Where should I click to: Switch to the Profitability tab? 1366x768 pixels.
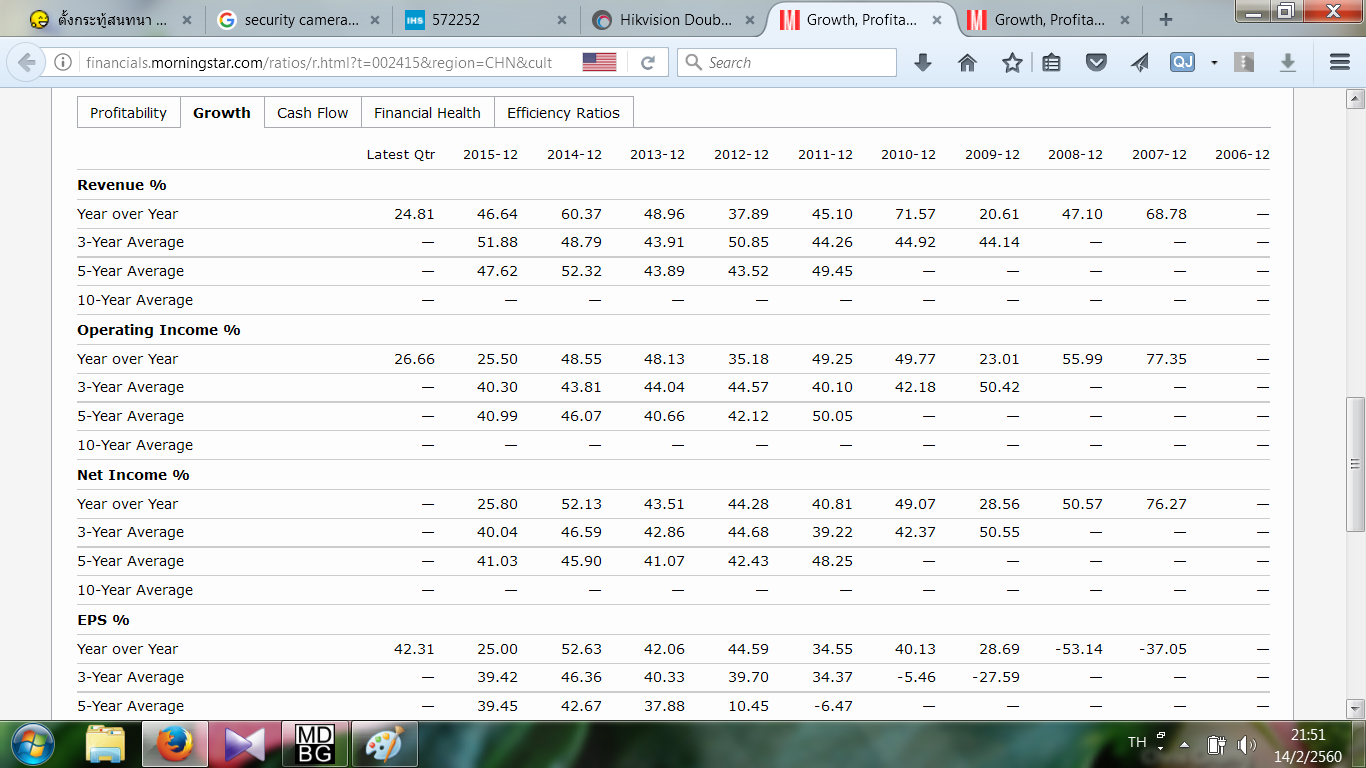(x=129, y=113)
